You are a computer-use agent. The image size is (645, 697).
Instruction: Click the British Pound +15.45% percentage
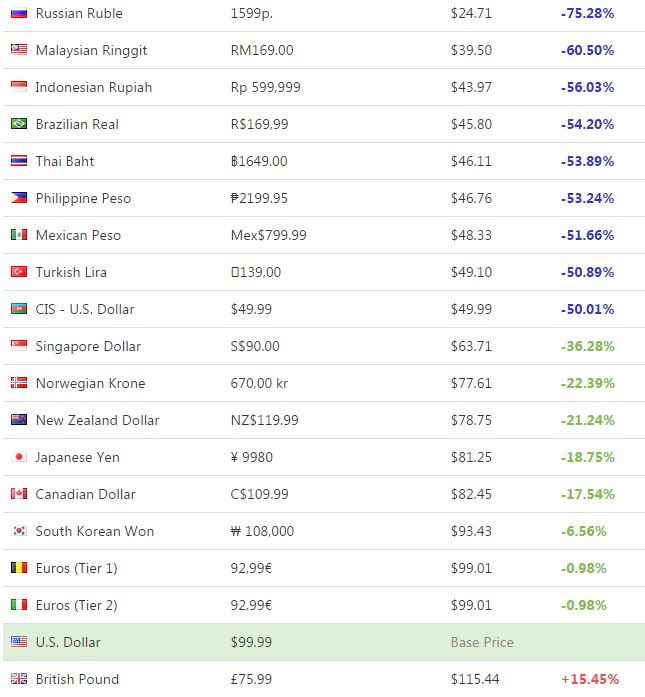point(590,679)
